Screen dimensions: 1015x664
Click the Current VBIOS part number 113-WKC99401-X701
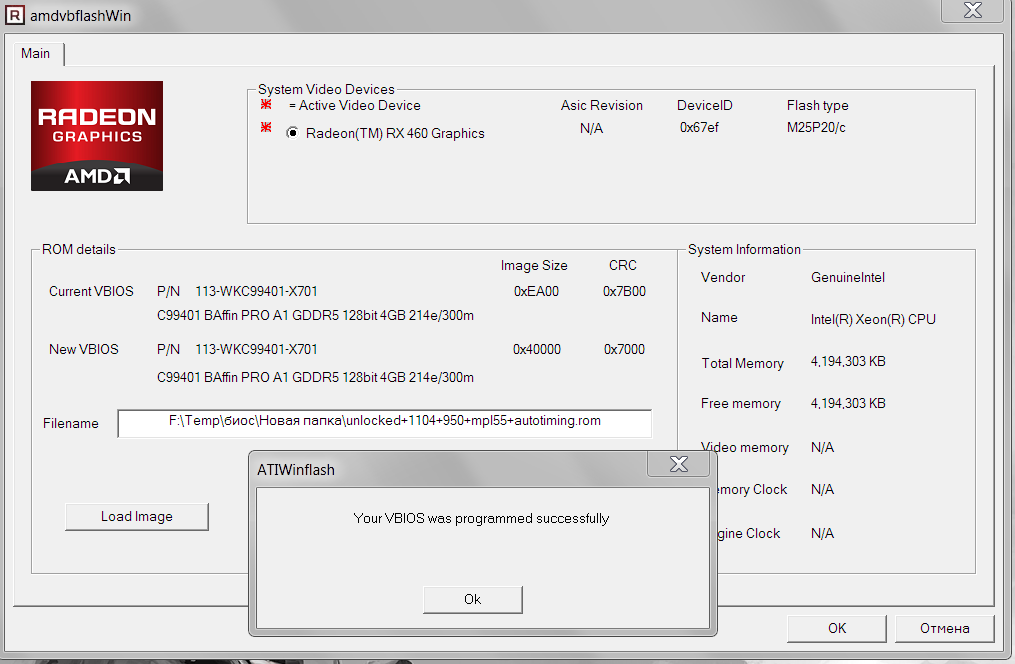(x=256, y=291)
